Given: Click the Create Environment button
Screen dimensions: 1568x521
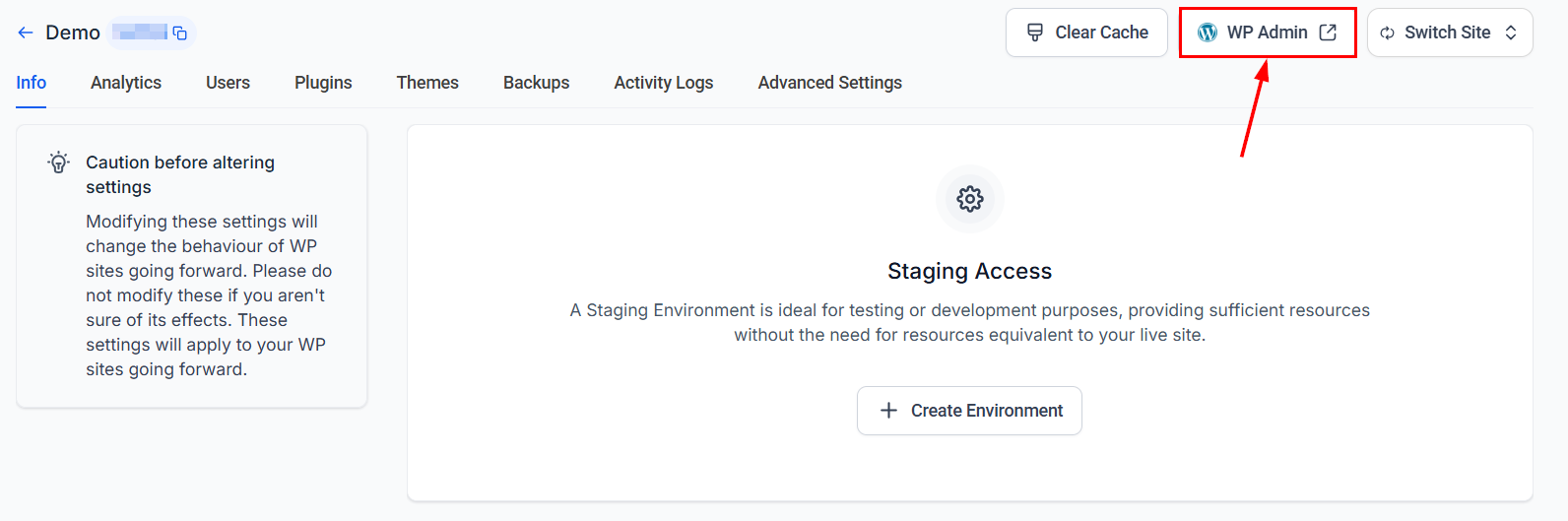Looking at the screenshot, I should [x=969, y=411].
